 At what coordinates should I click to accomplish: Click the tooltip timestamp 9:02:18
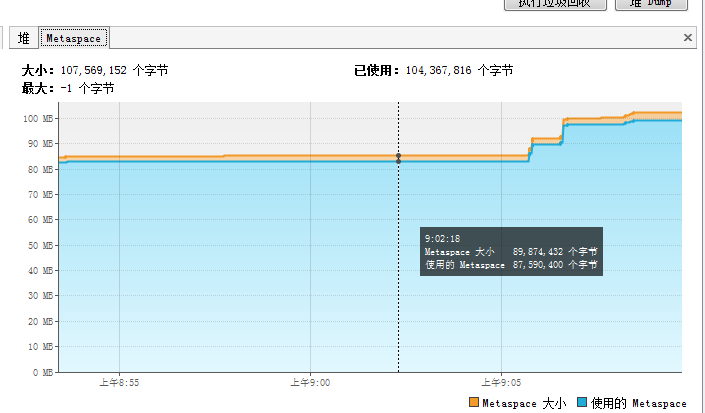coord(442,239)
